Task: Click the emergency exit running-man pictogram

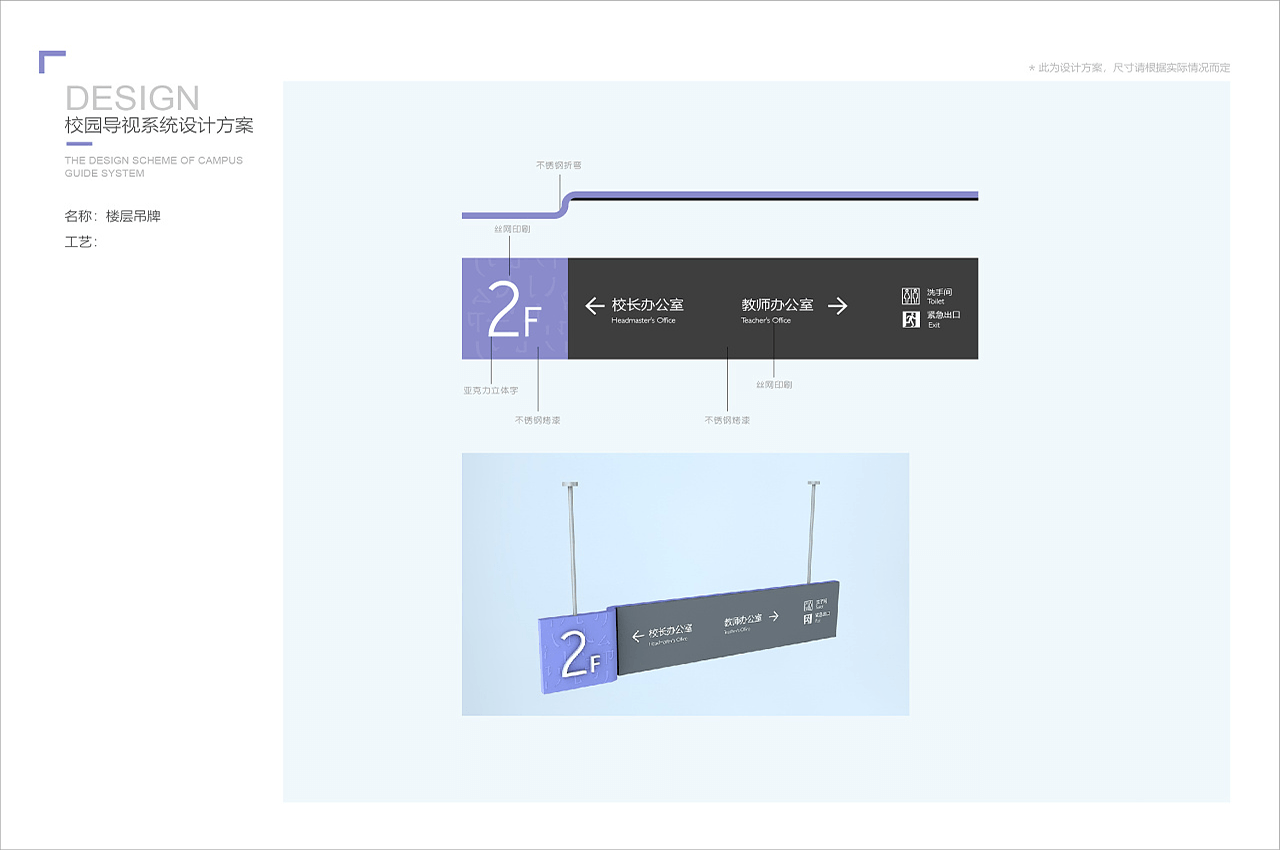Action: point(911,320)
